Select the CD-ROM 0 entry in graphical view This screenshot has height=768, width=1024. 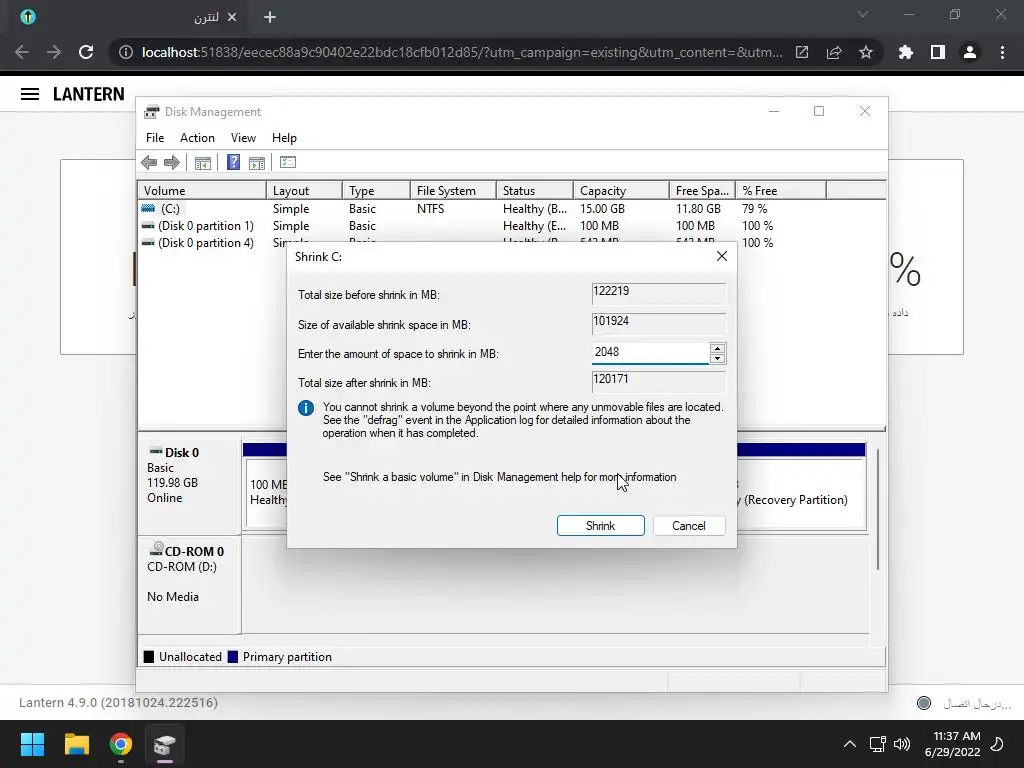pos(189,584)
